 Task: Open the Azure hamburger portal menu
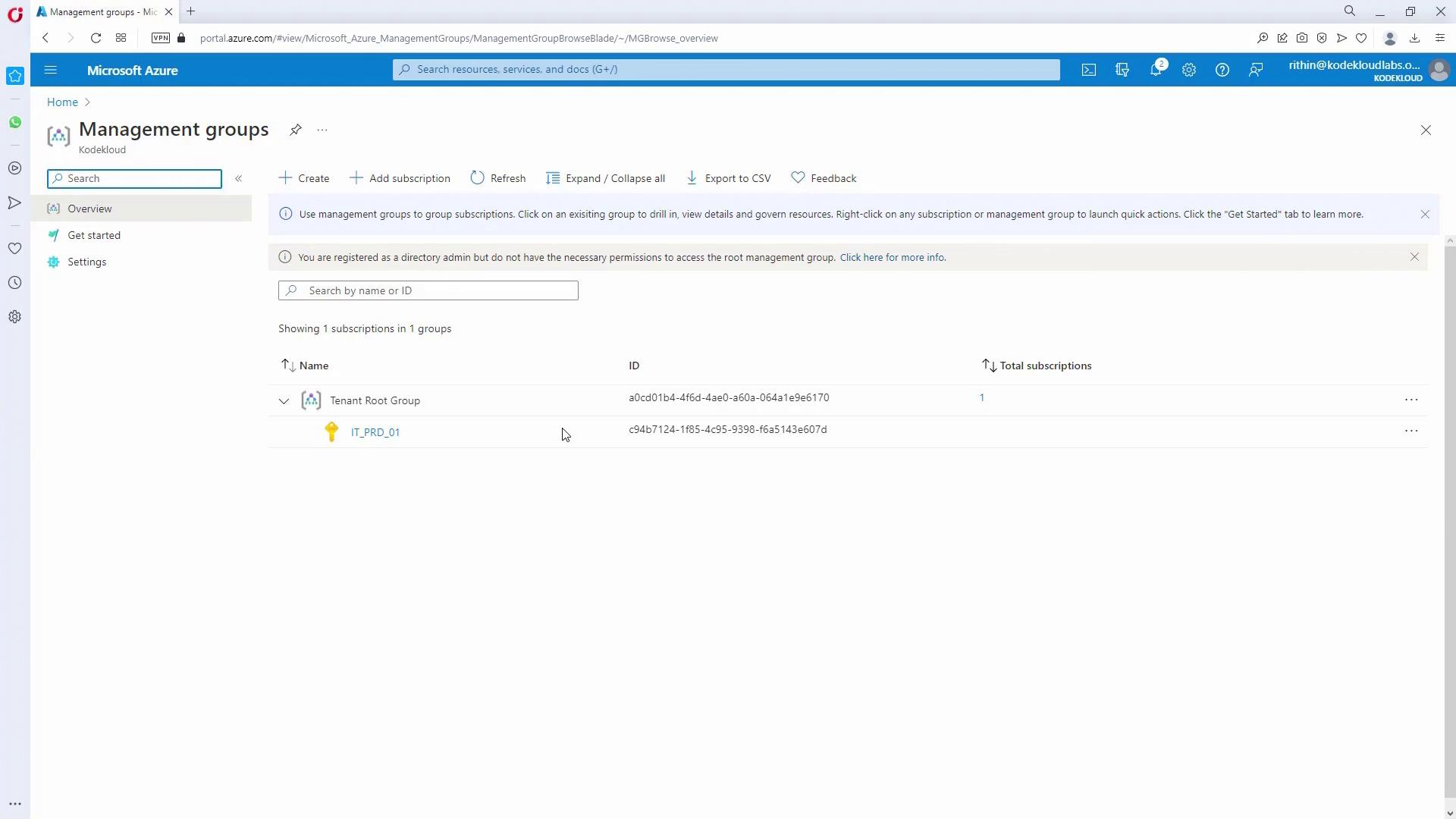51,70
